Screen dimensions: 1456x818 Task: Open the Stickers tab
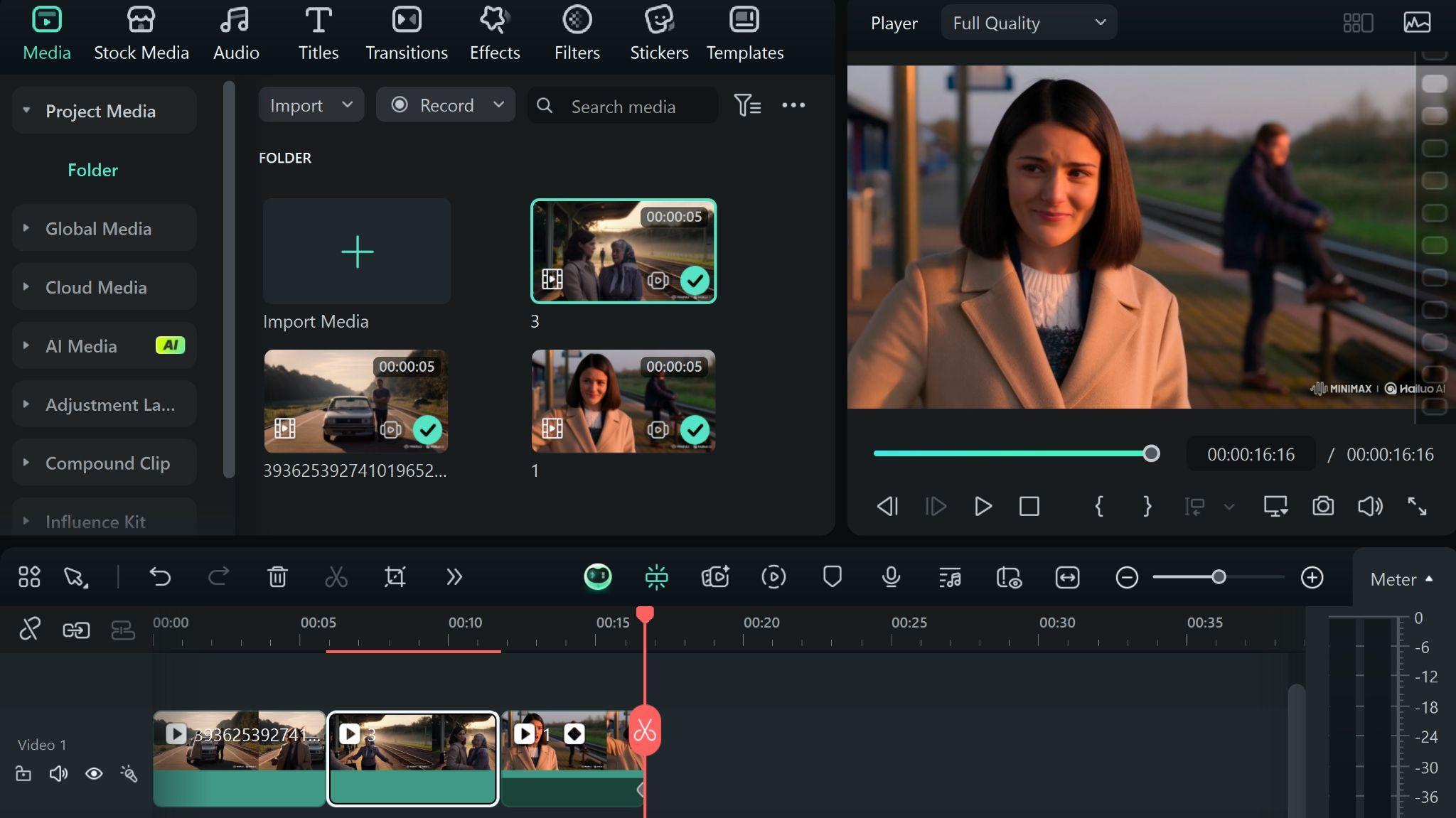tap(659, 34)
